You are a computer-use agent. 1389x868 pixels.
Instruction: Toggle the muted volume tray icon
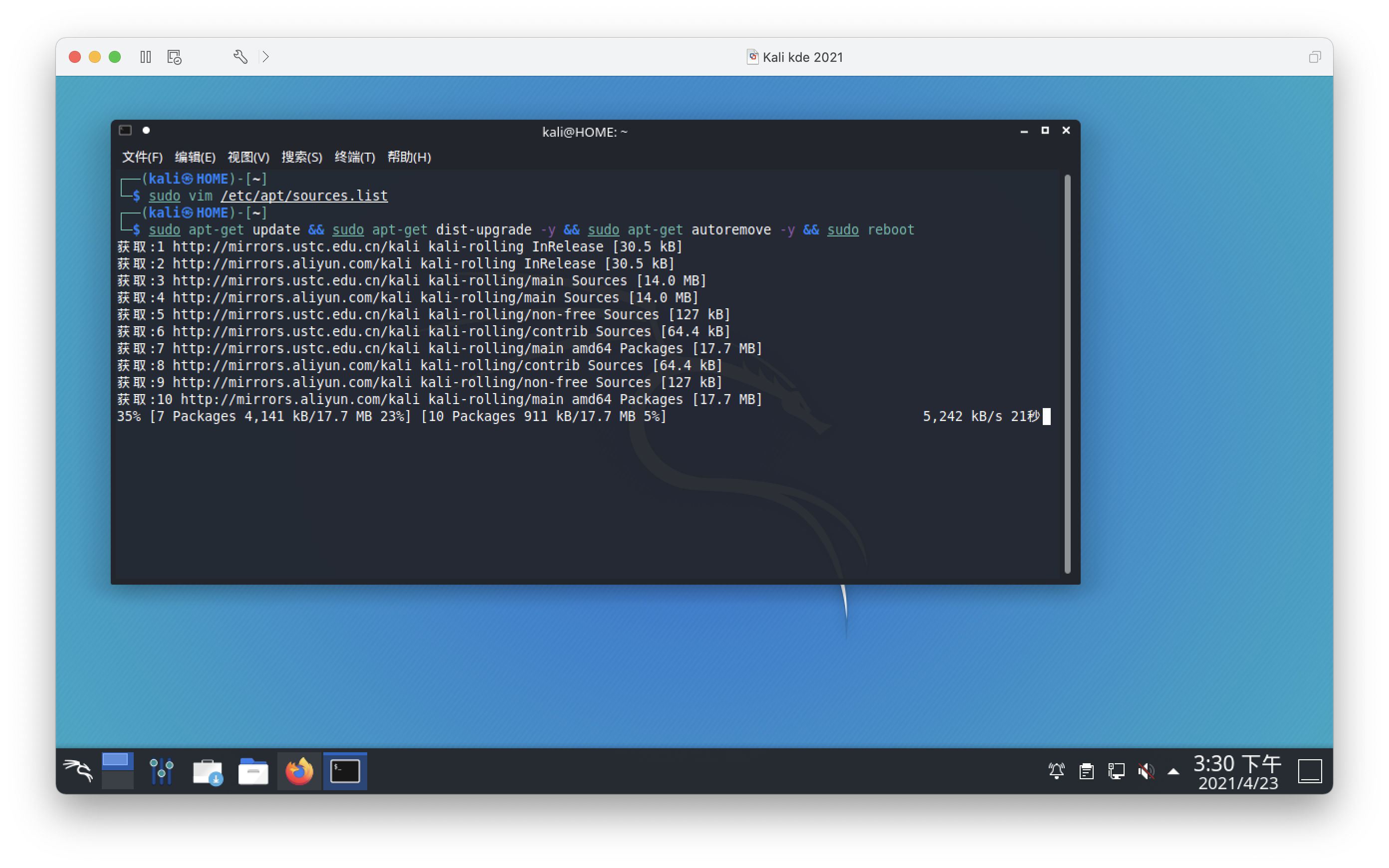coord(1146,771)
